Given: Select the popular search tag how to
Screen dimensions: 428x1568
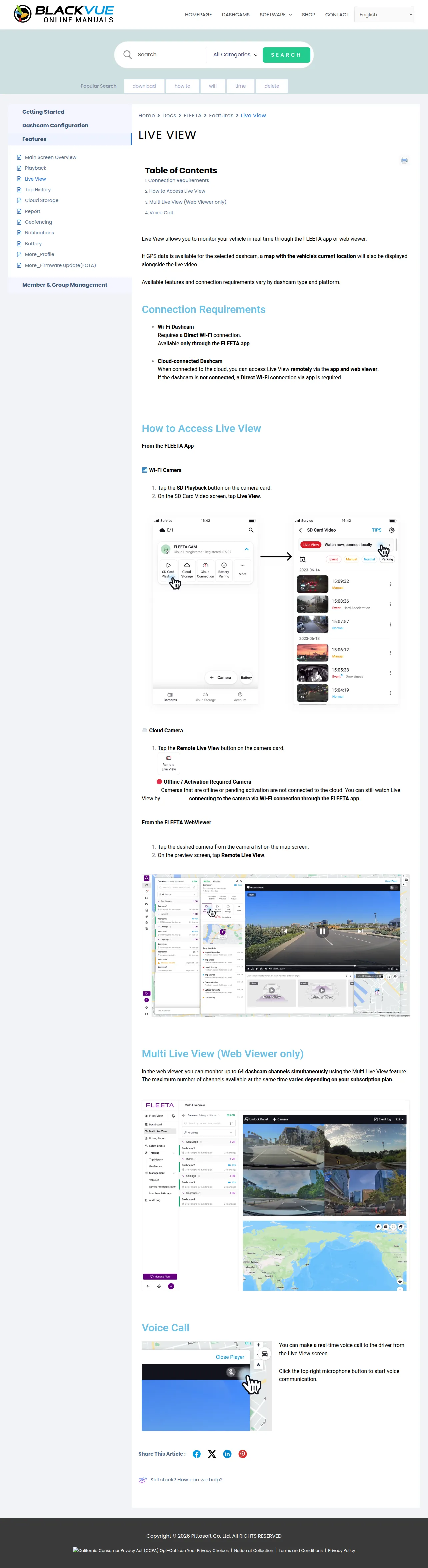Looking at the screenshot, I should (x=183, y=86).
